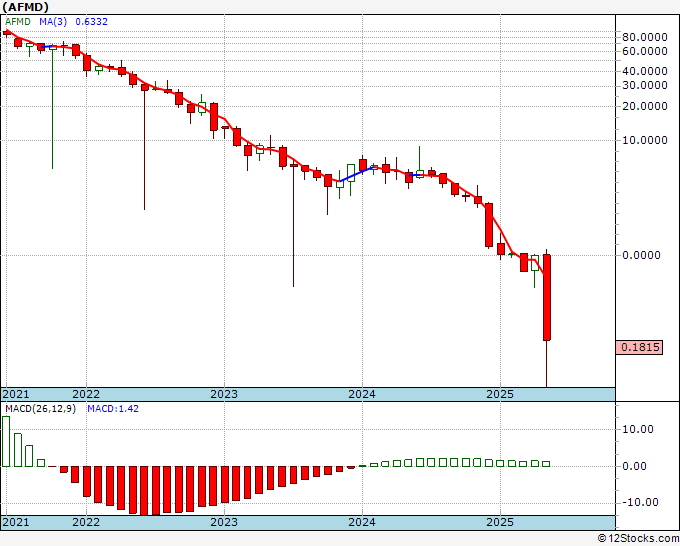
Task: Open the 12Stocks.com copyright link
Action: pos(638,539)
